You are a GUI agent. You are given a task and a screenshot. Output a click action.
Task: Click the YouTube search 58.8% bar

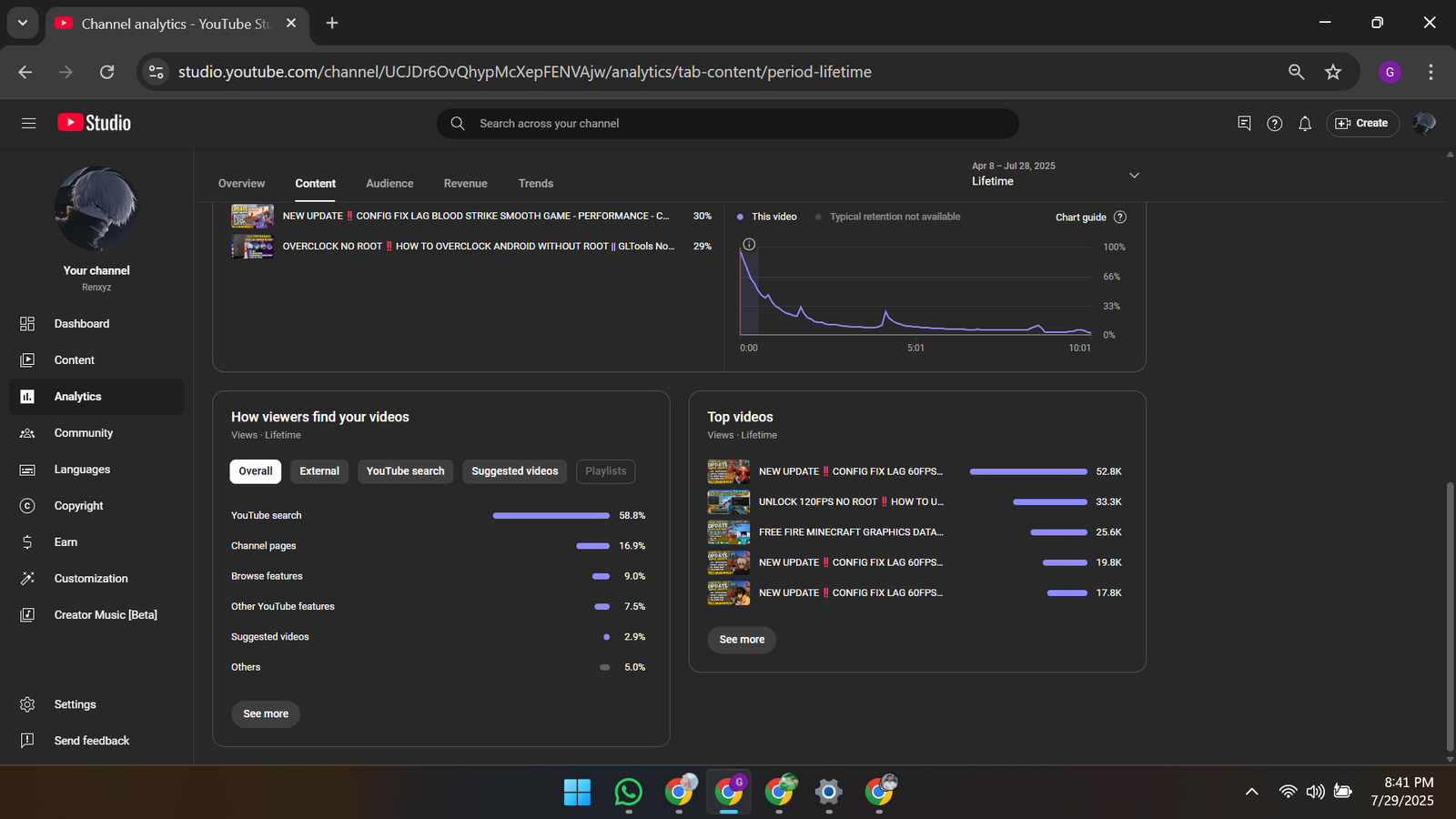point(551,516)
